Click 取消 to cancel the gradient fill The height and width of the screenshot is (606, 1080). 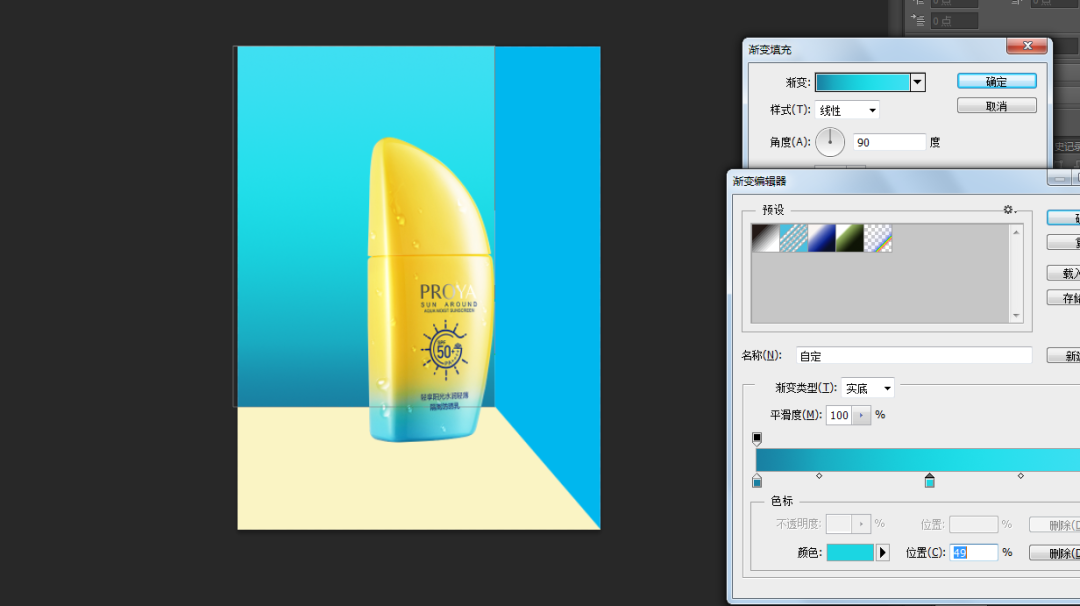pyautogui.click(x=995, y=104)
